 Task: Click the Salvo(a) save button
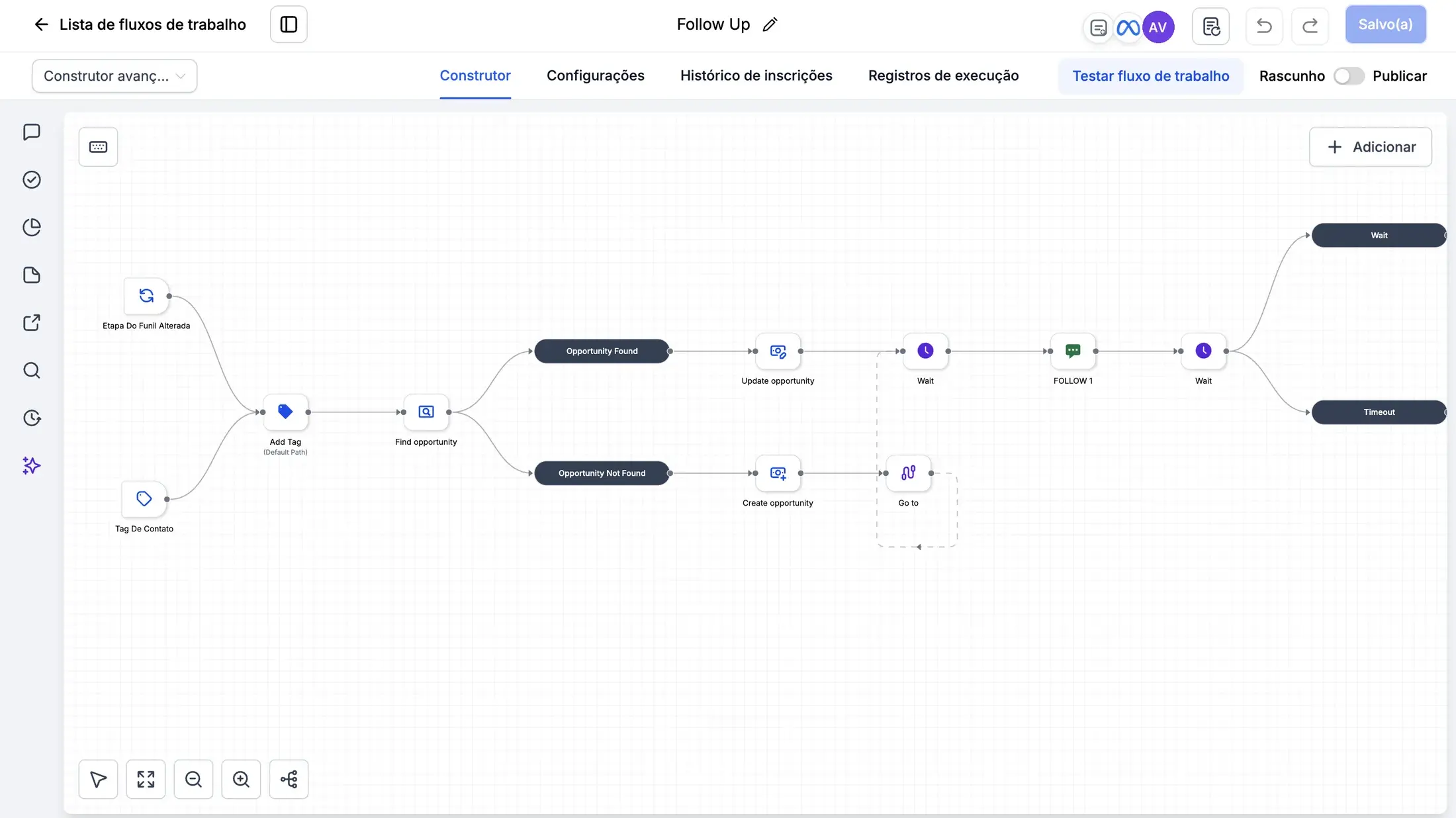(x=1385, y=24)
